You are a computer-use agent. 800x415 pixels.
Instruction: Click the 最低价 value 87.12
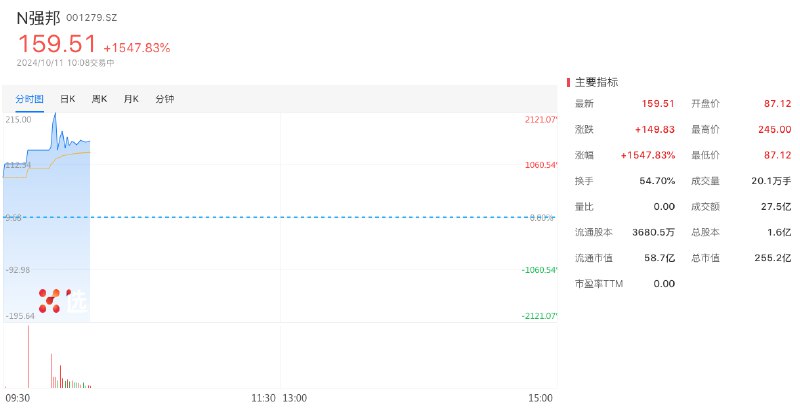coord(778,155)
